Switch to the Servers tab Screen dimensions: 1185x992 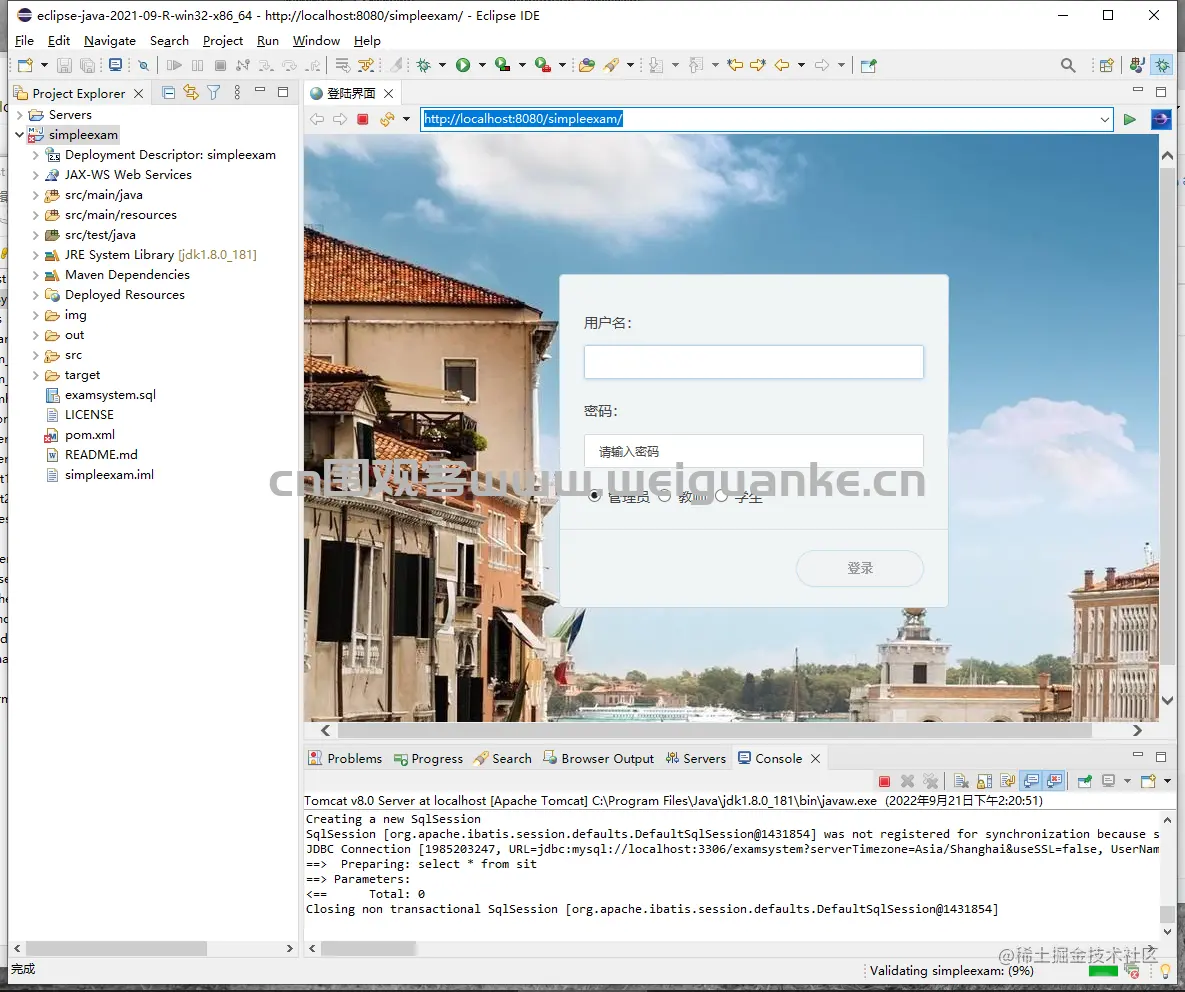(x=695, y=759)
